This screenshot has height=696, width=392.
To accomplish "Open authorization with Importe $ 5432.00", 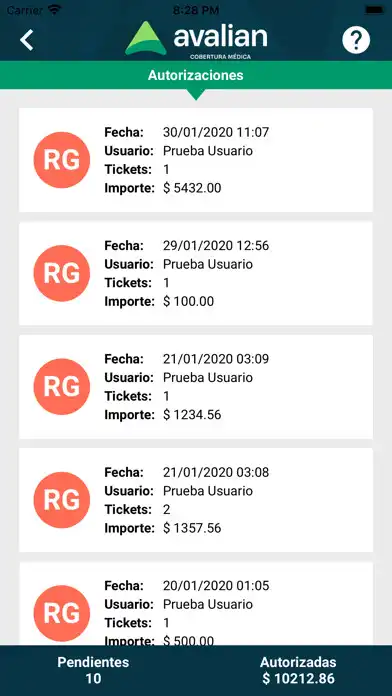I will pos(196,160).
